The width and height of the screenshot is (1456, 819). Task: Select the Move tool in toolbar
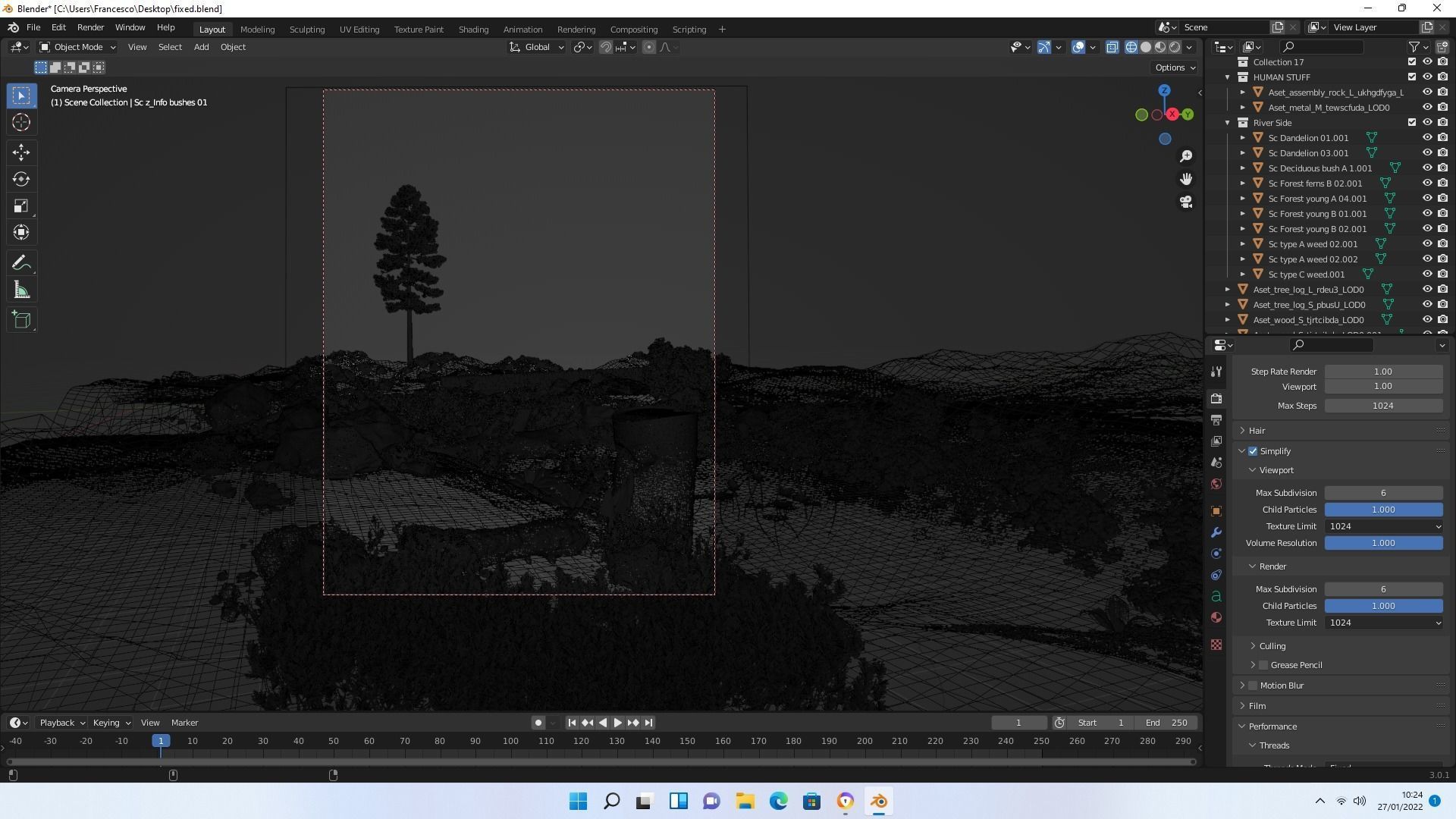(x=21, y=152)
